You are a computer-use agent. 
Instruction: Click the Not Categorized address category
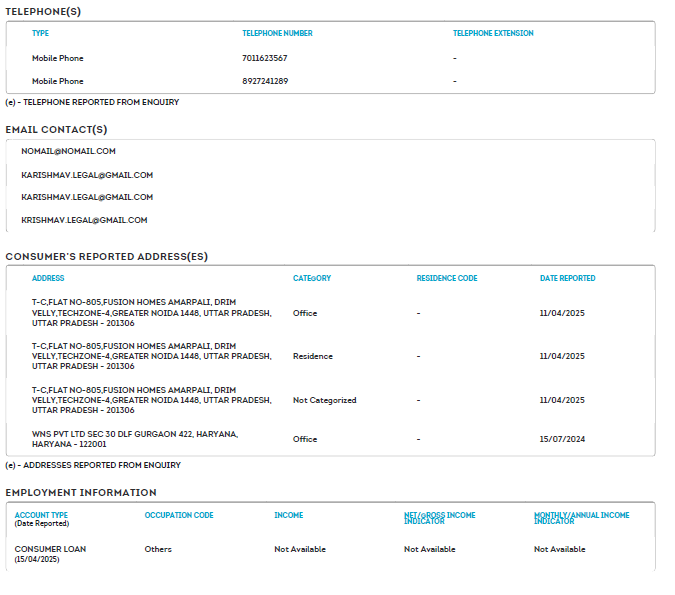click(x=324, y=400)
